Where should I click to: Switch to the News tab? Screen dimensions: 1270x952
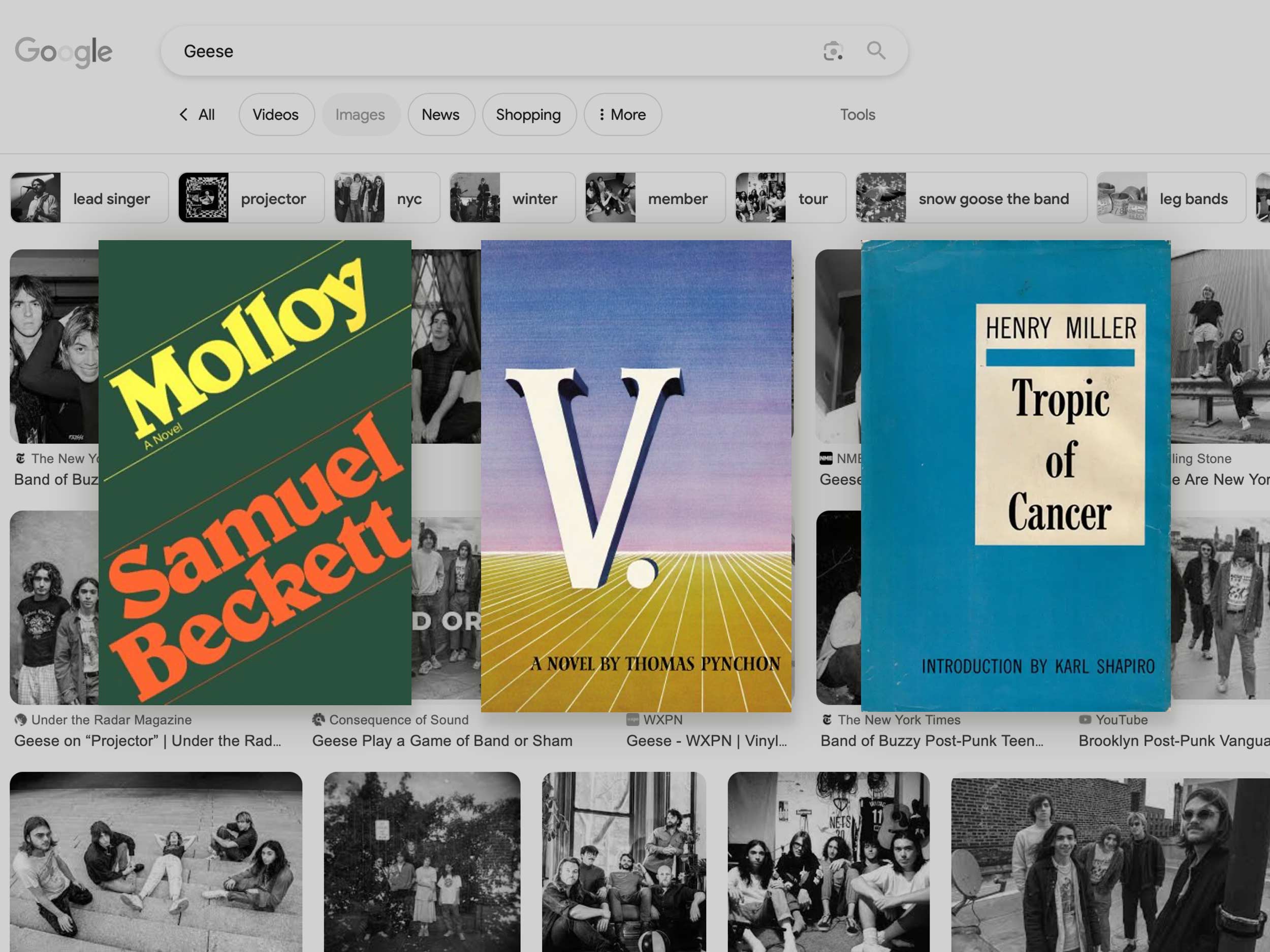click(441, 115)
